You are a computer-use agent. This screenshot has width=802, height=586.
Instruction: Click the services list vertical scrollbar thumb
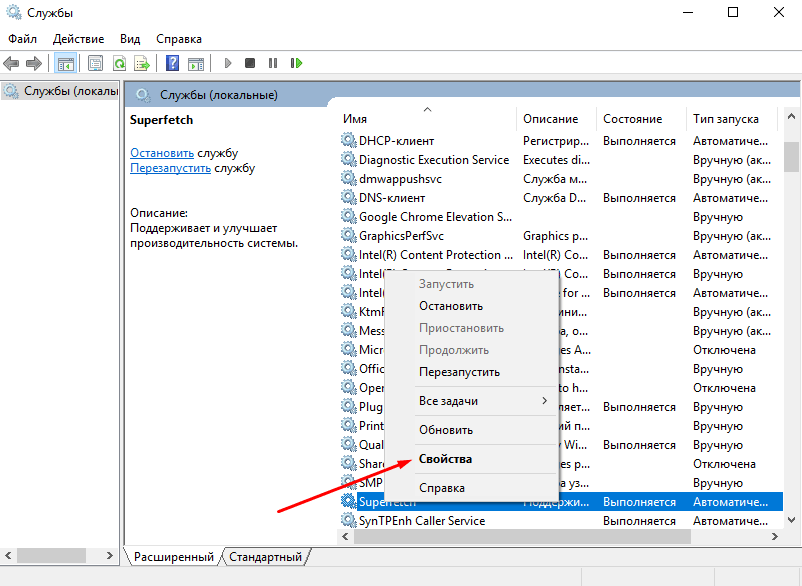click(x=791, y=157)
